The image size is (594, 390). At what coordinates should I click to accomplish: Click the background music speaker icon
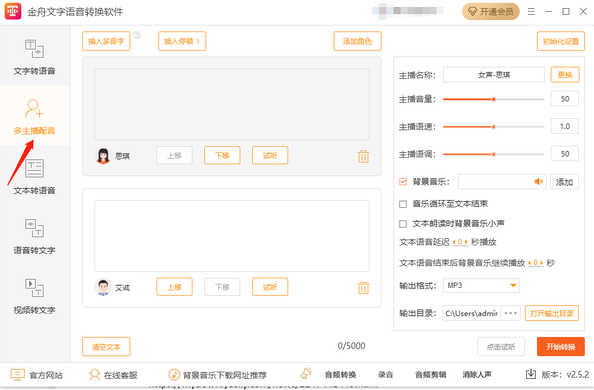[x=538, y=182]
